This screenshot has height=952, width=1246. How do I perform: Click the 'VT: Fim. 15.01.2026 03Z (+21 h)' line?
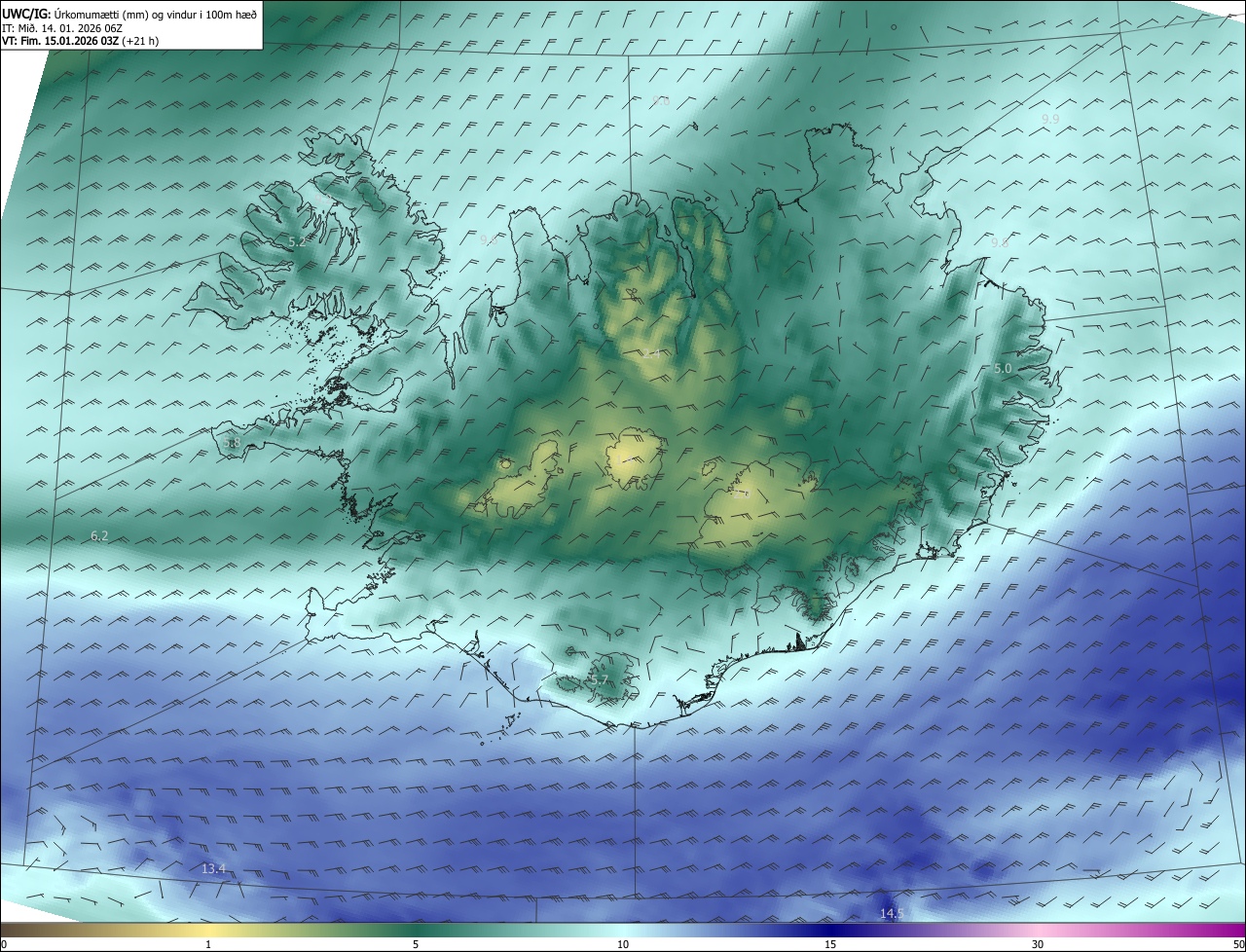tap(80, 41)
